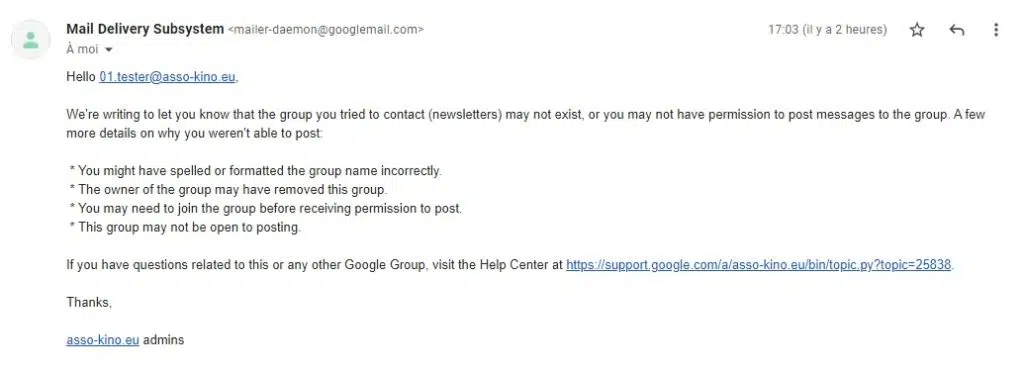Image resolution: width=1024 pixels, height=373 pixels.
Task: Star this Mail Delivery Subsystem message
Action: pyautogui.click(x=917, y=30)
